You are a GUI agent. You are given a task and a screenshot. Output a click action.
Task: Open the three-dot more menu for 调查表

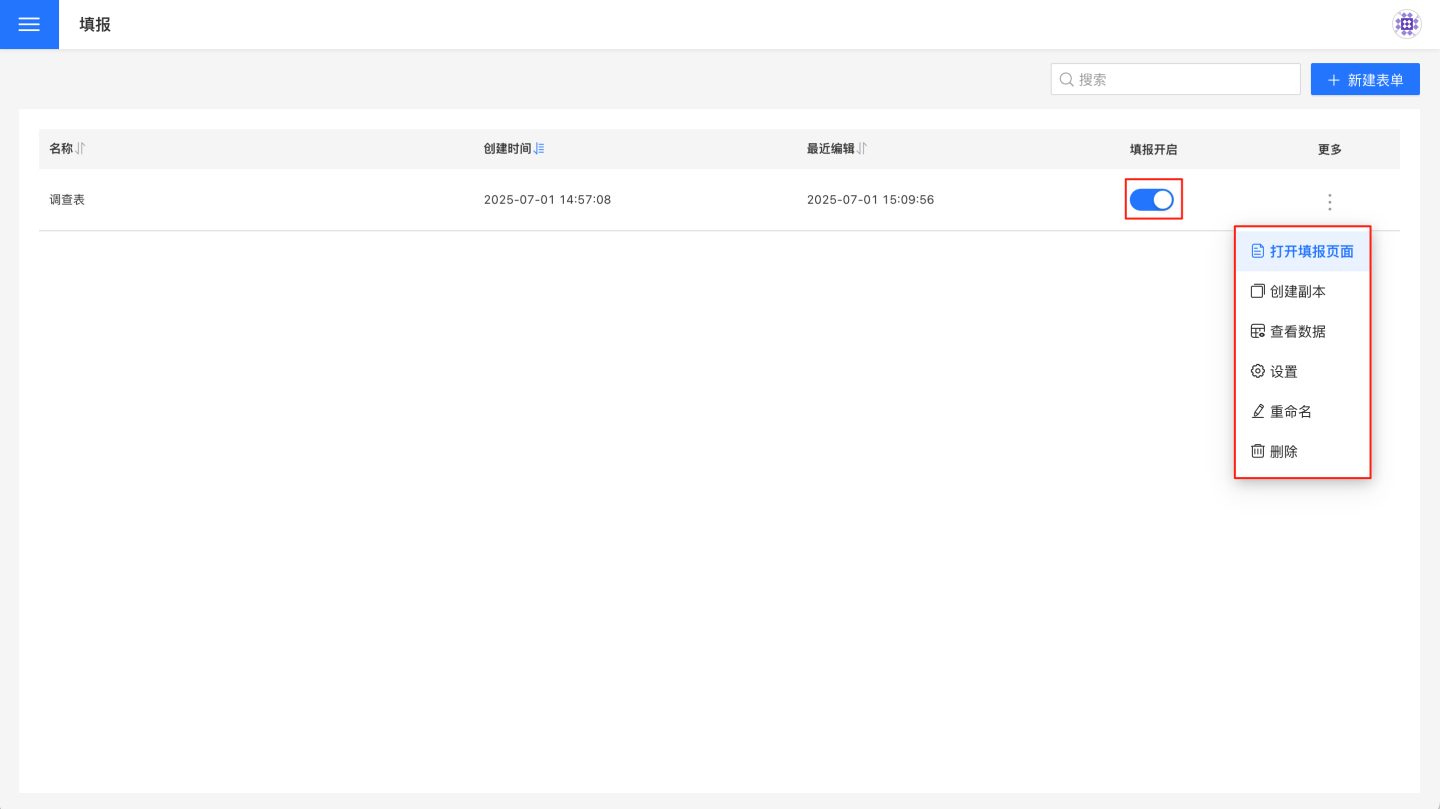pyautogui.click(x=1329, y=202)
